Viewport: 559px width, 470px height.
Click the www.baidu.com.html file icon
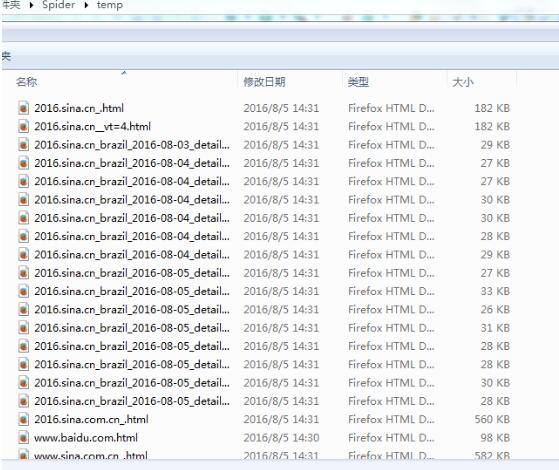24,437
